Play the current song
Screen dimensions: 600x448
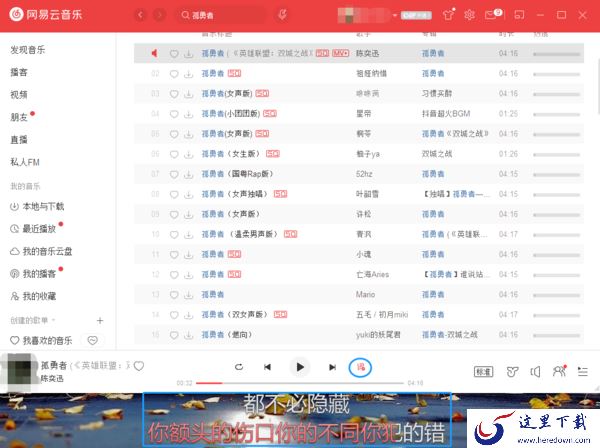(300, 367)
